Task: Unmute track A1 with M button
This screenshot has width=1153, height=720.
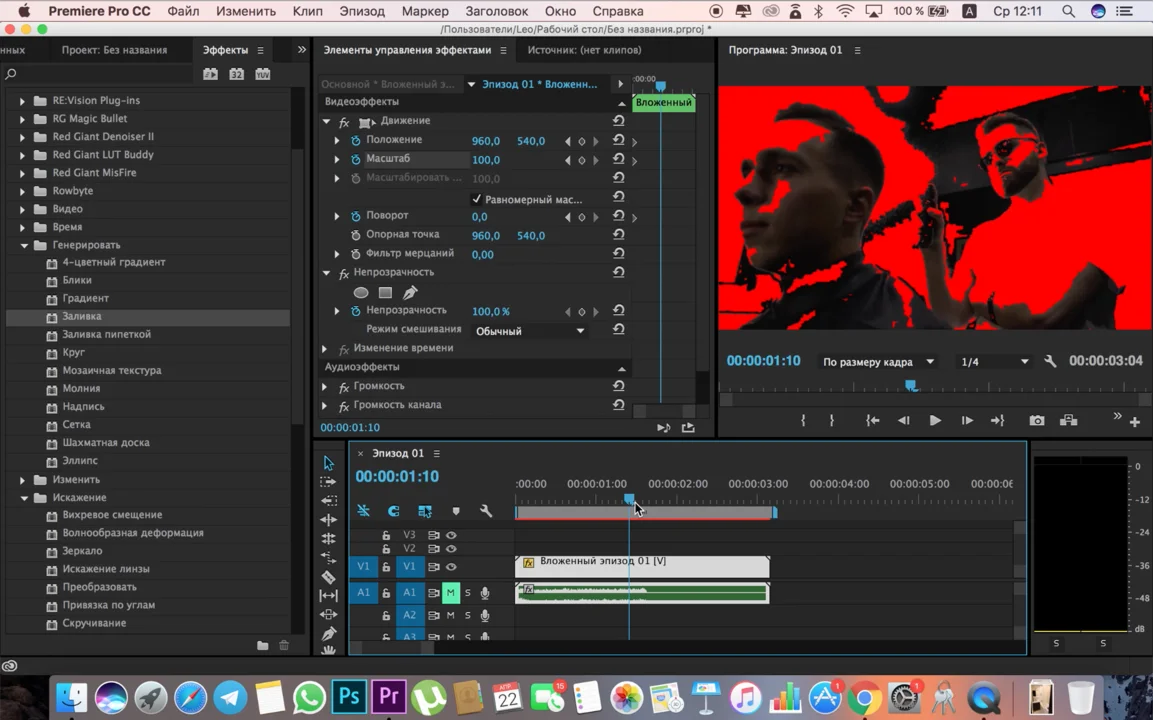Action: [451, 592]
